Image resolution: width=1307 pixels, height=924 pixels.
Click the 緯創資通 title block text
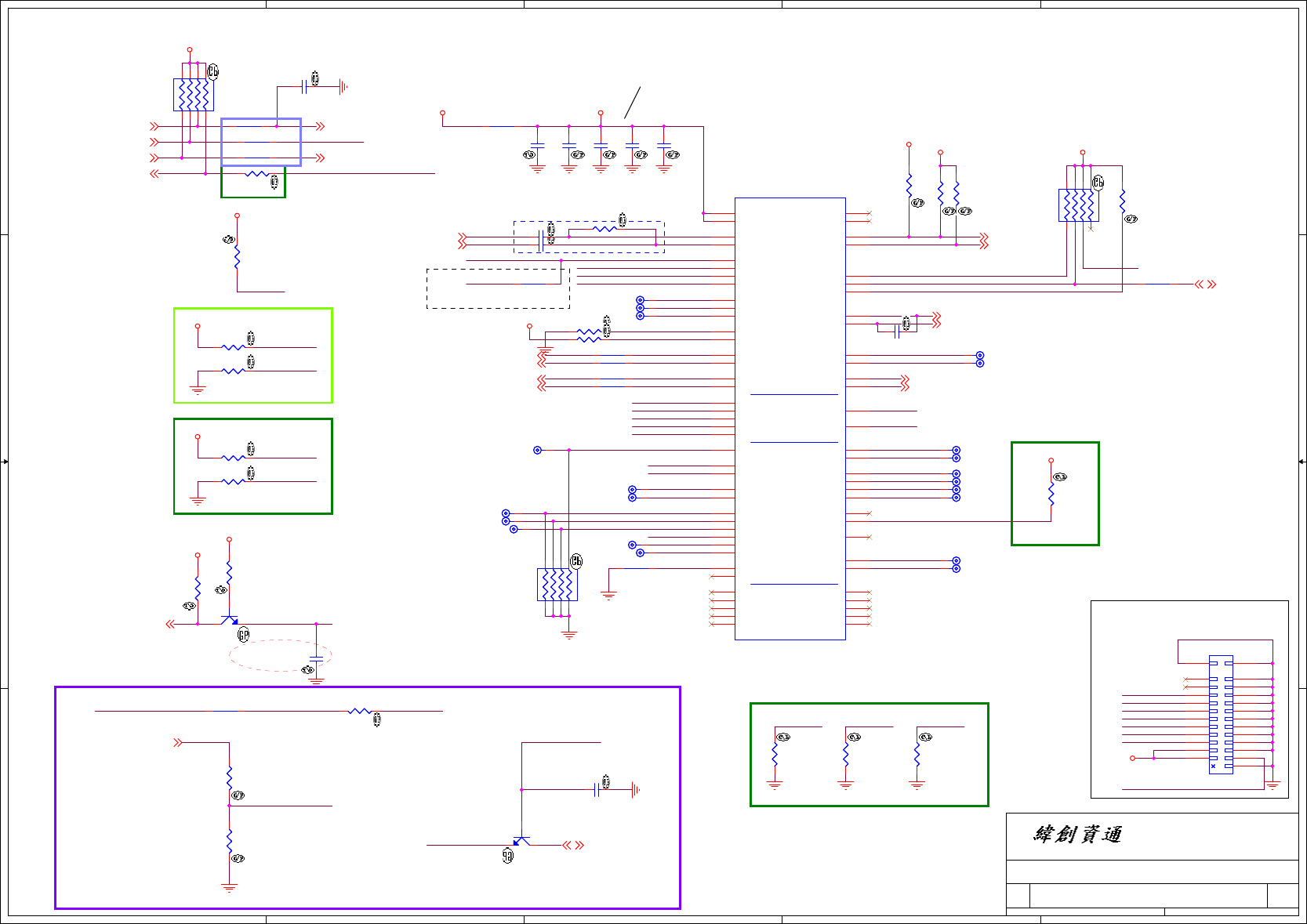click(1077, 835)
